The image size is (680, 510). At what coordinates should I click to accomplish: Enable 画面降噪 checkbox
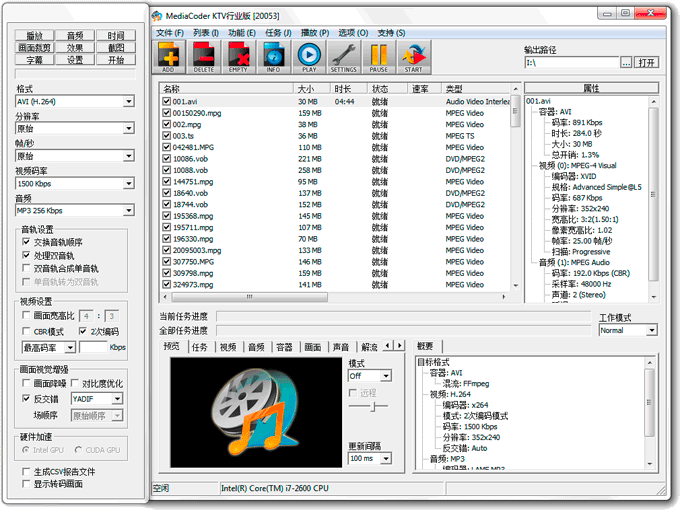pyautogui.click(x=26, y=383)
